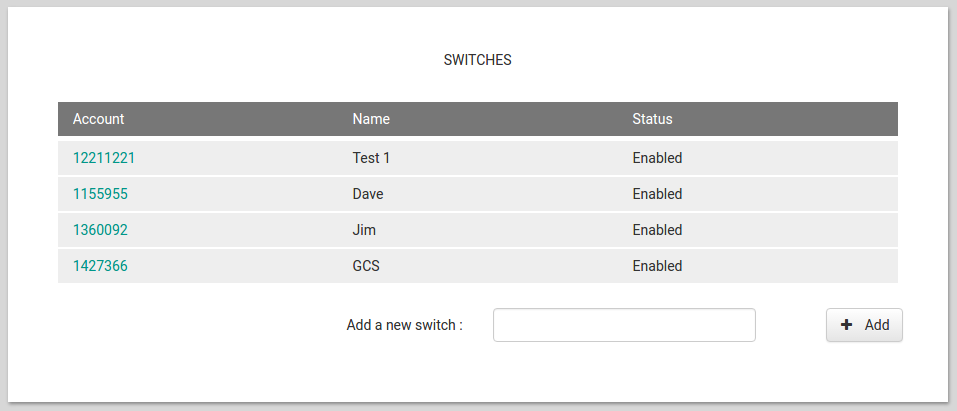The image size is (957, 411).
Task: Click Enabled status for Test 1
Action: click(x=657, y=158)
